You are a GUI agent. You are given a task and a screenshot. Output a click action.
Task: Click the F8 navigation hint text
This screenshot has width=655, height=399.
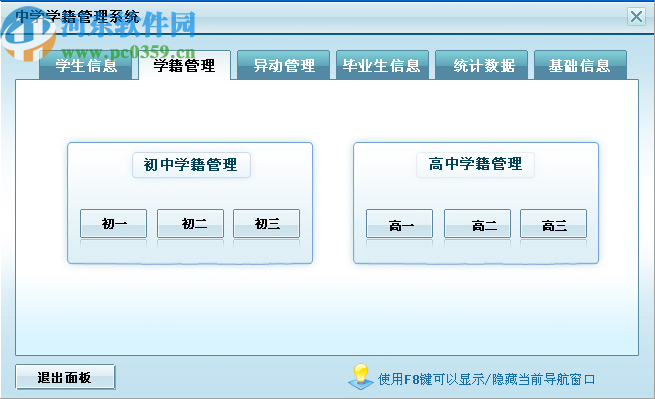(x=486, y=379)
